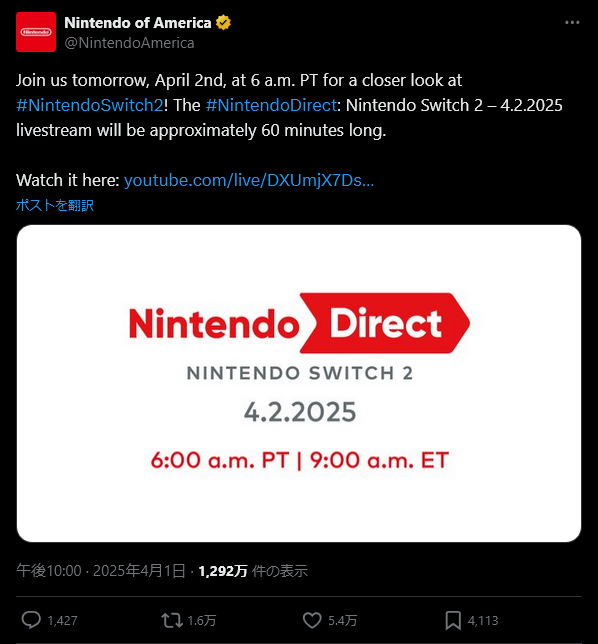Like the post with the heart icon
Image resolution: width=598 pixels, height=644 pixels.
[312, 620]
